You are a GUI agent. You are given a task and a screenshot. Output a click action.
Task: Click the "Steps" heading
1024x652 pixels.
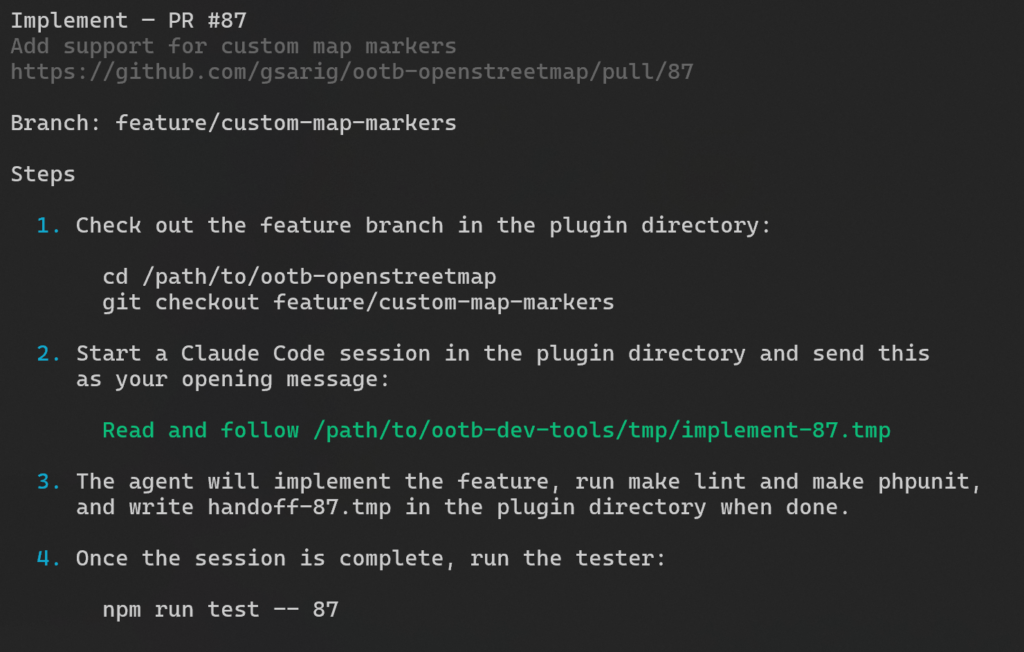43,175
